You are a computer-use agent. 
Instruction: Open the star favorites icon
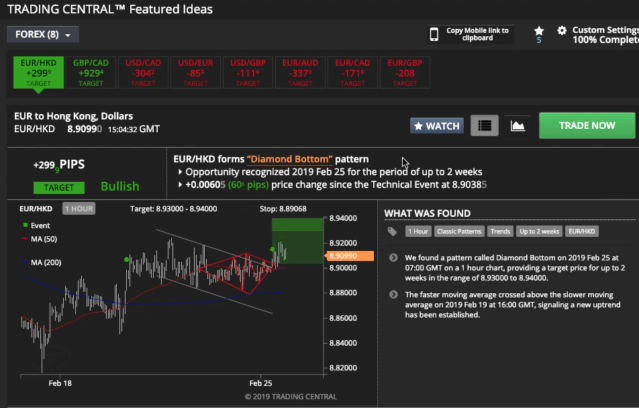coord(539,31)
